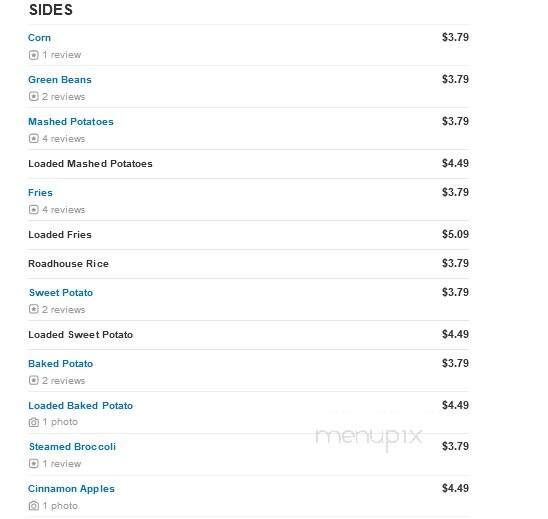Click the review star icon under Steamed Broccoli
The image size is (548, 519).
point(34,464)
